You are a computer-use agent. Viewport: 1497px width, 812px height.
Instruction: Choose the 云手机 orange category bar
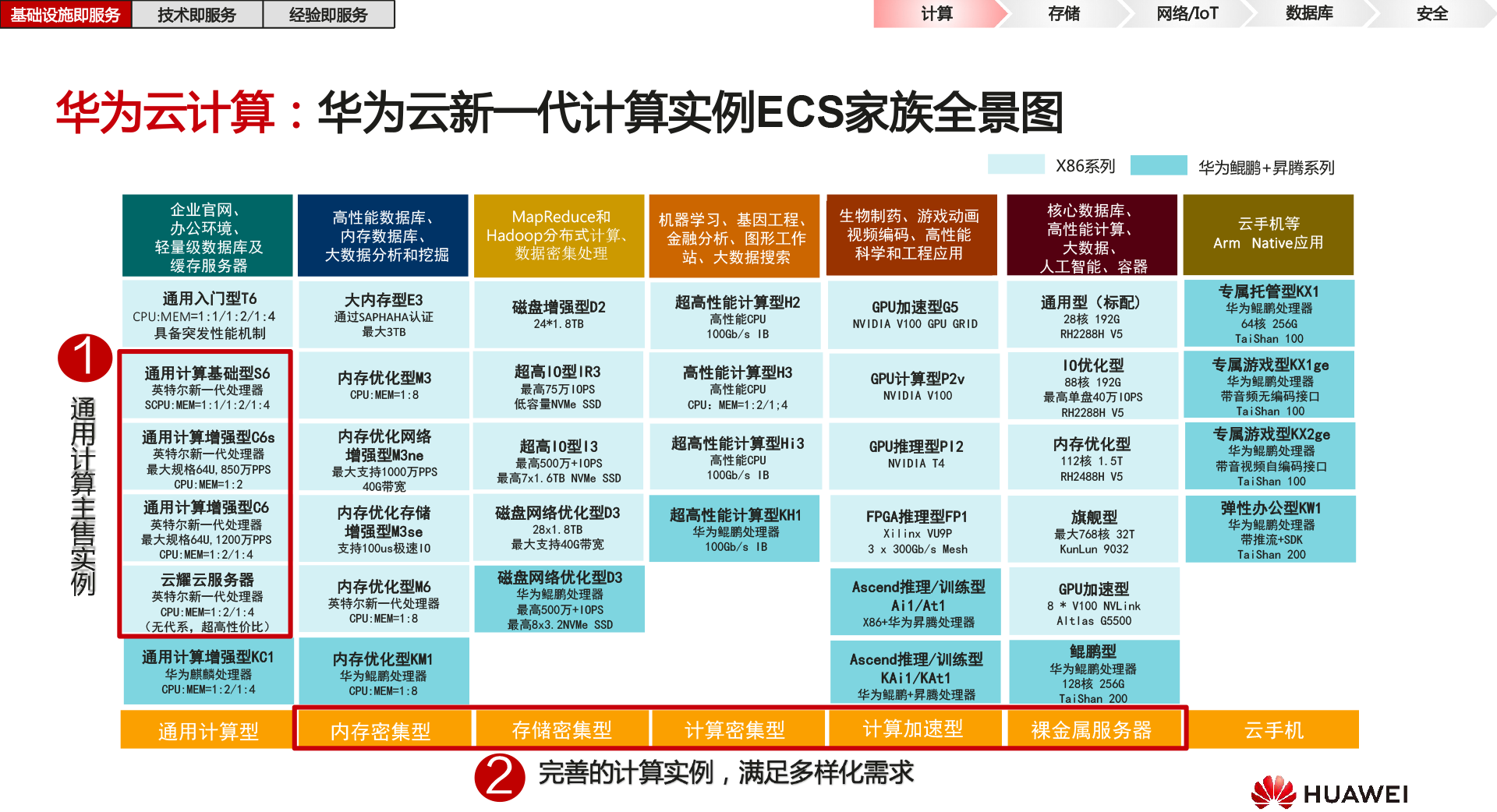coord(1273,729)
